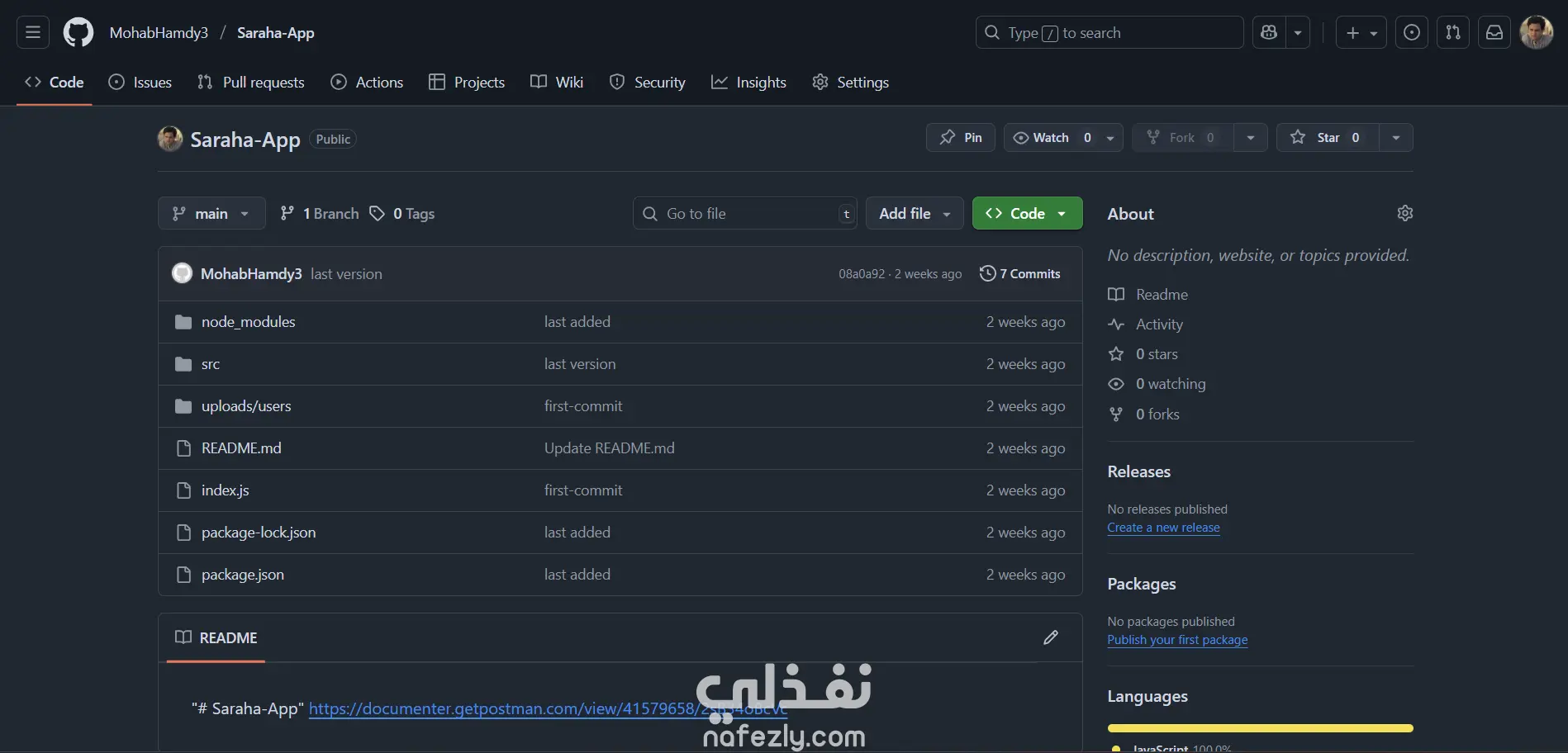This screenshot has height=753, width=1568.
Task: Open the Activity link in About
Action: coord(1146,324)
